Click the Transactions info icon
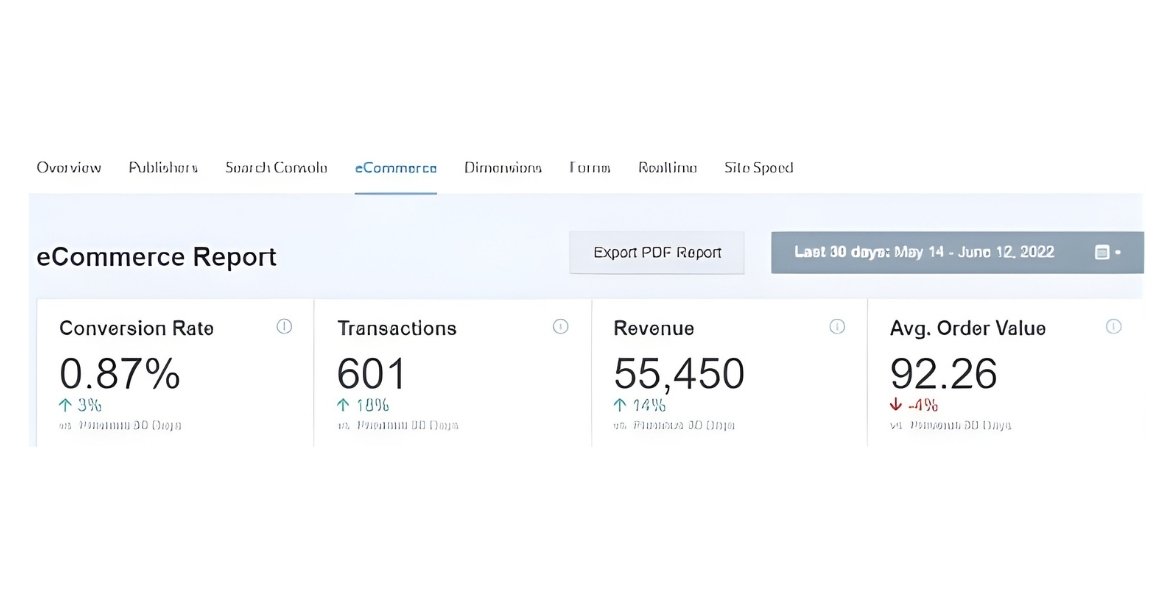The width and height of the screenshot is (1162, 603). 560,326
